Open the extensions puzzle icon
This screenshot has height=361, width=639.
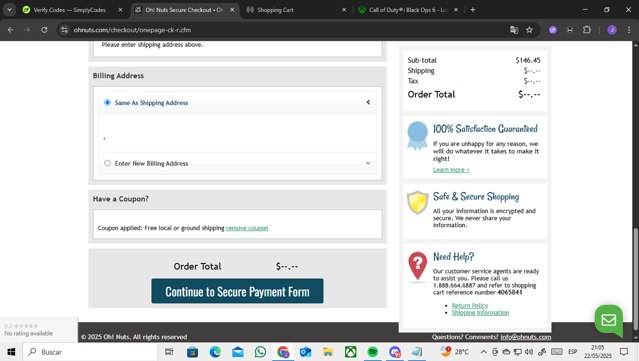tap(587, 30)
